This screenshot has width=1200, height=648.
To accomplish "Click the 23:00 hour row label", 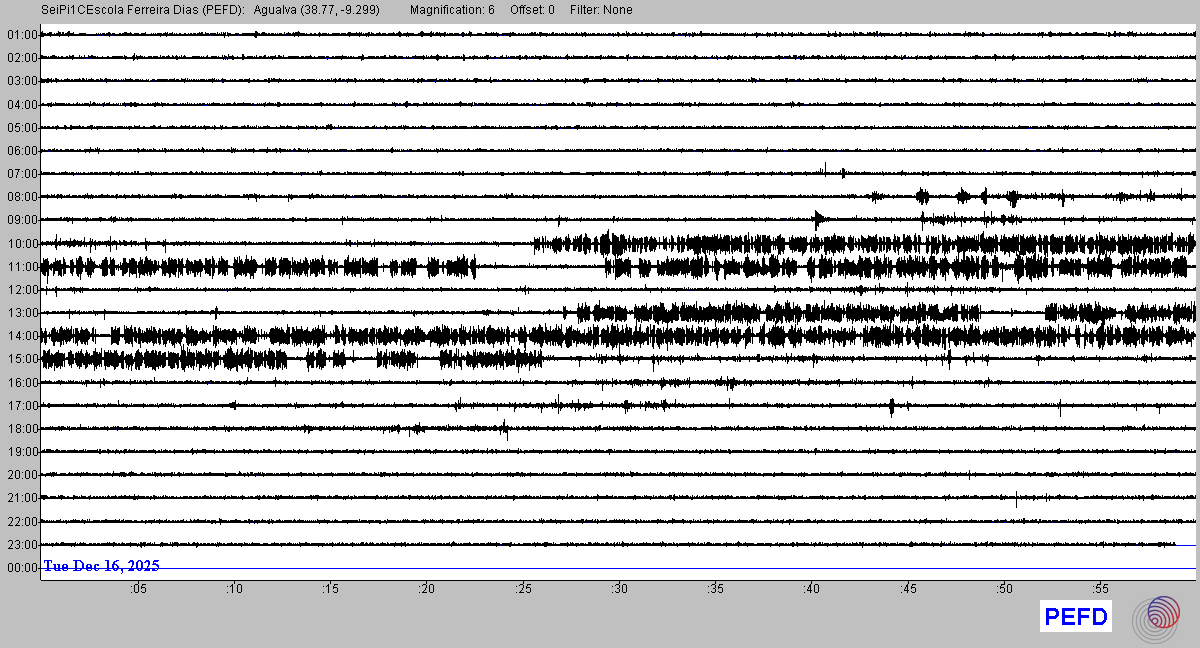I will [22, 545].
